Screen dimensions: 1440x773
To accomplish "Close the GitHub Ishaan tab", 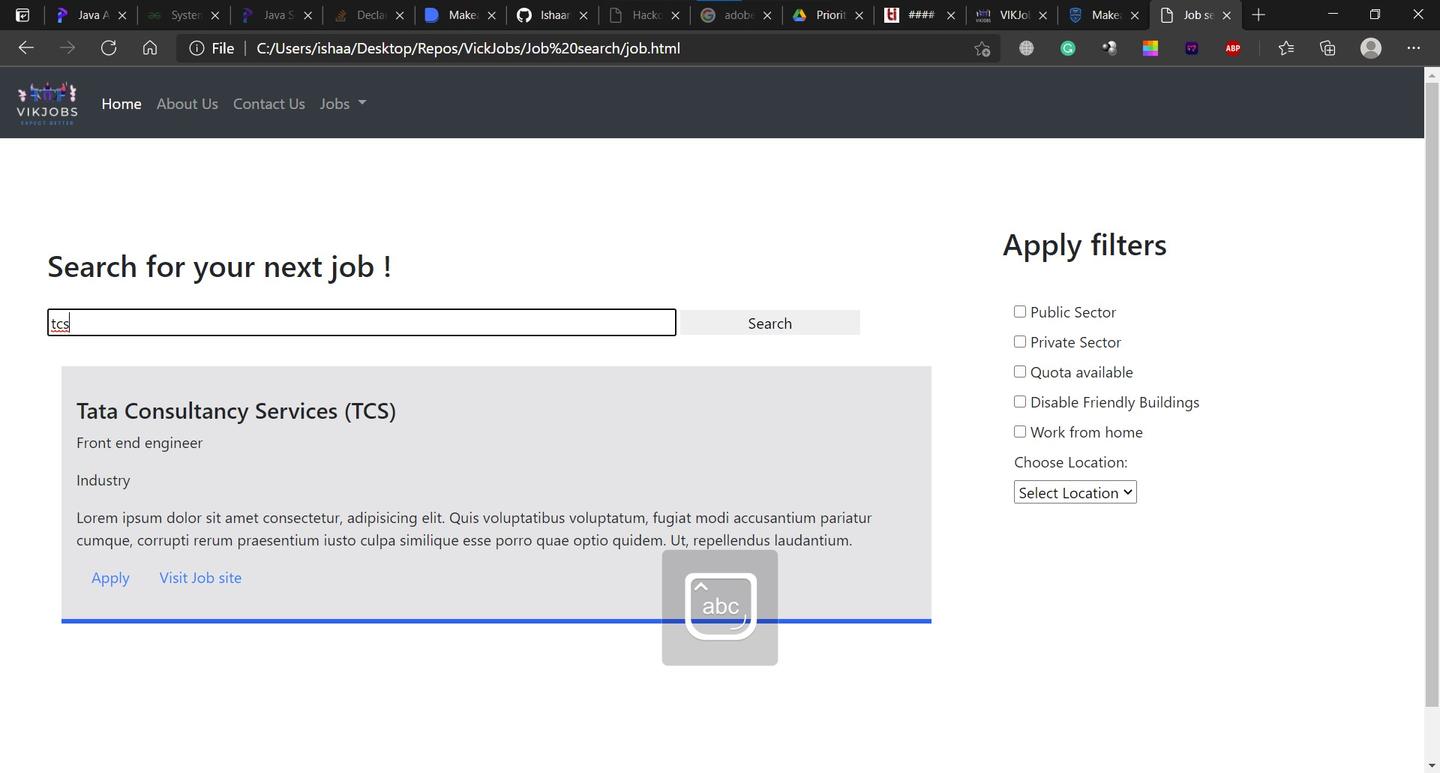I will [582, 15].
